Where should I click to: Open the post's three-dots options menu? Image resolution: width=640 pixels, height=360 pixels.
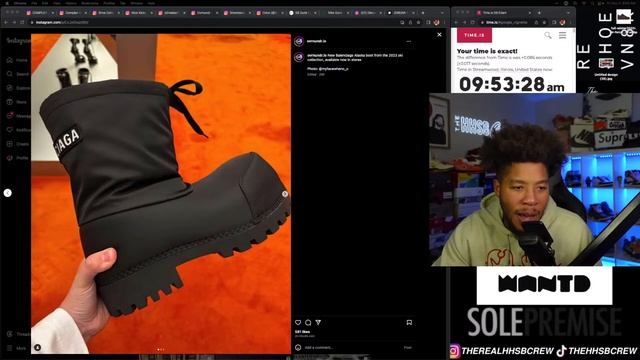click(409, 41)
